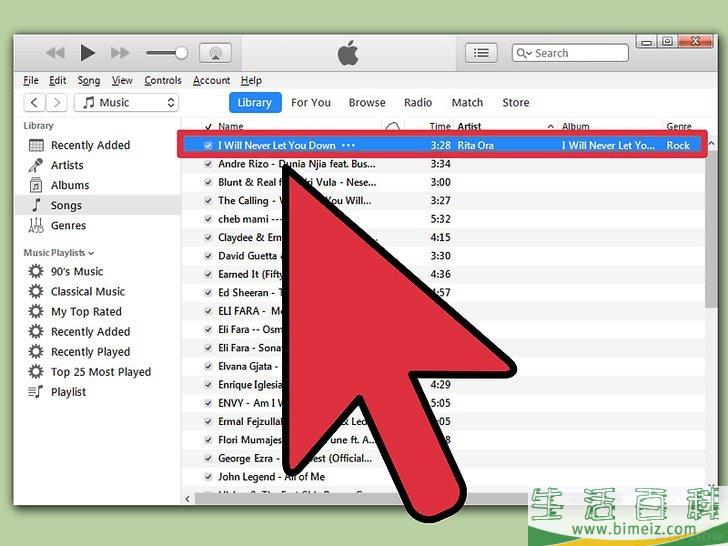Open the View menu
The width and height of the screenshot is (728, 546).
122,81
